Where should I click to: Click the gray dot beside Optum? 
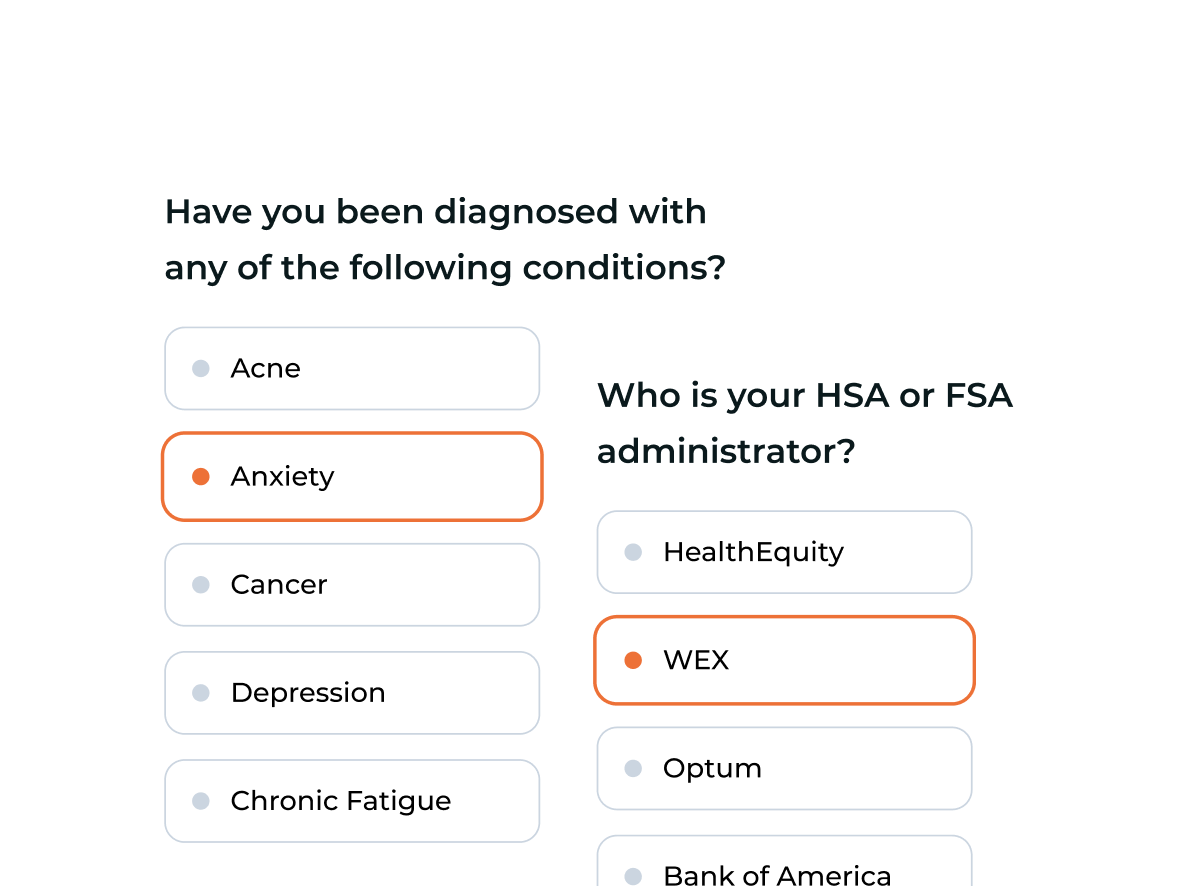(x=633, y=768)
